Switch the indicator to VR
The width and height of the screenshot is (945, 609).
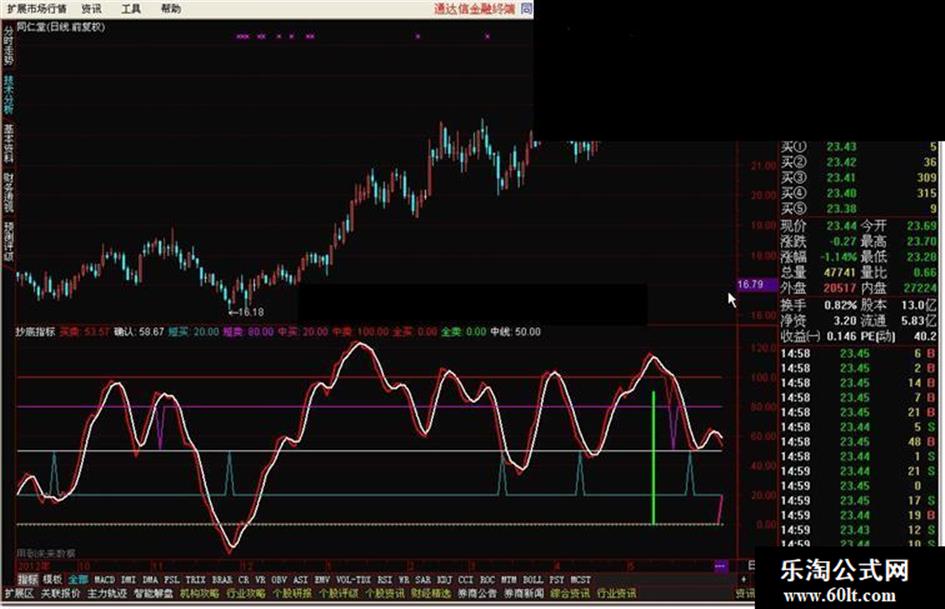tap(260, 579)
